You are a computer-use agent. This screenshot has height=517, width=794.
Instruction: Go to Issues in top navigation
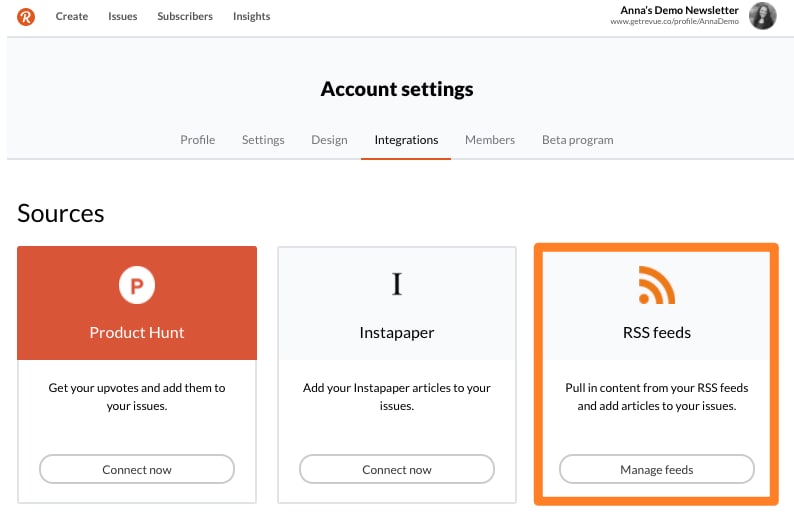[123, 16]
